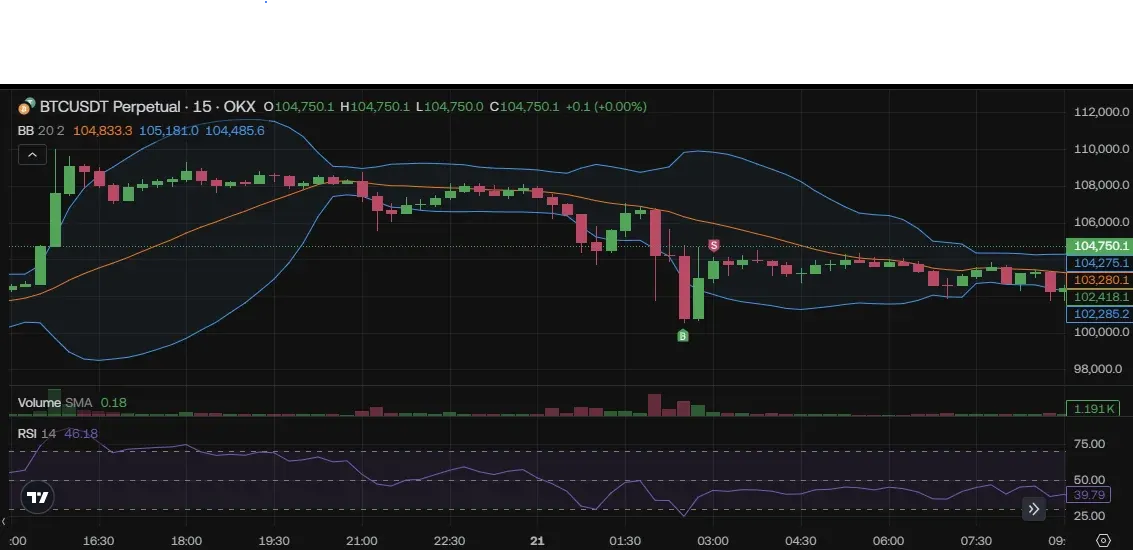Image resolution: width=1133 pixels, height=550 pixels.
Task: Click the RSI value label 39.79
Action: click(x=1089, y=495)
